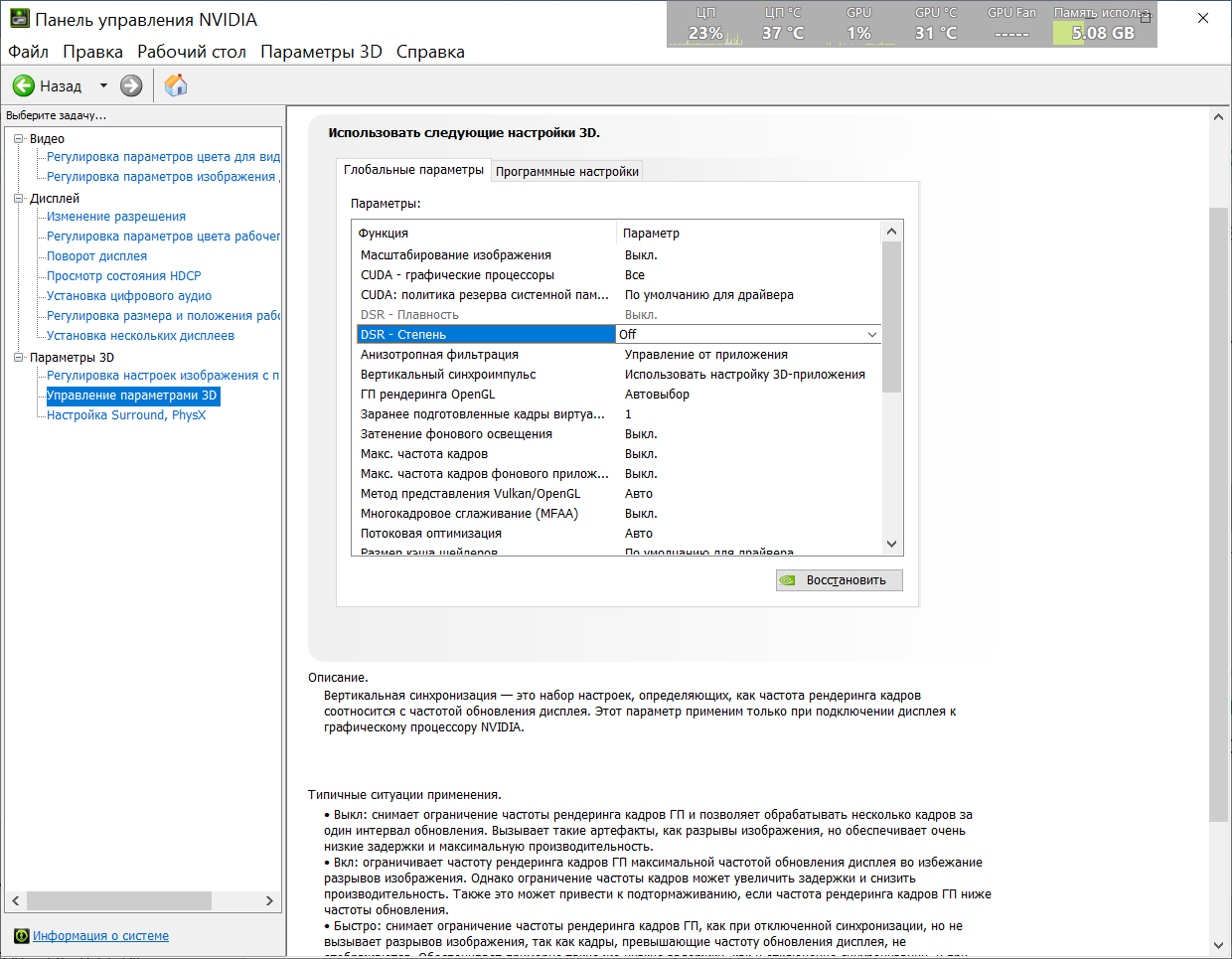Open the Home icon in the toolbar
The width and height of the screenshot is (1232, 959).
pos(176,85)
